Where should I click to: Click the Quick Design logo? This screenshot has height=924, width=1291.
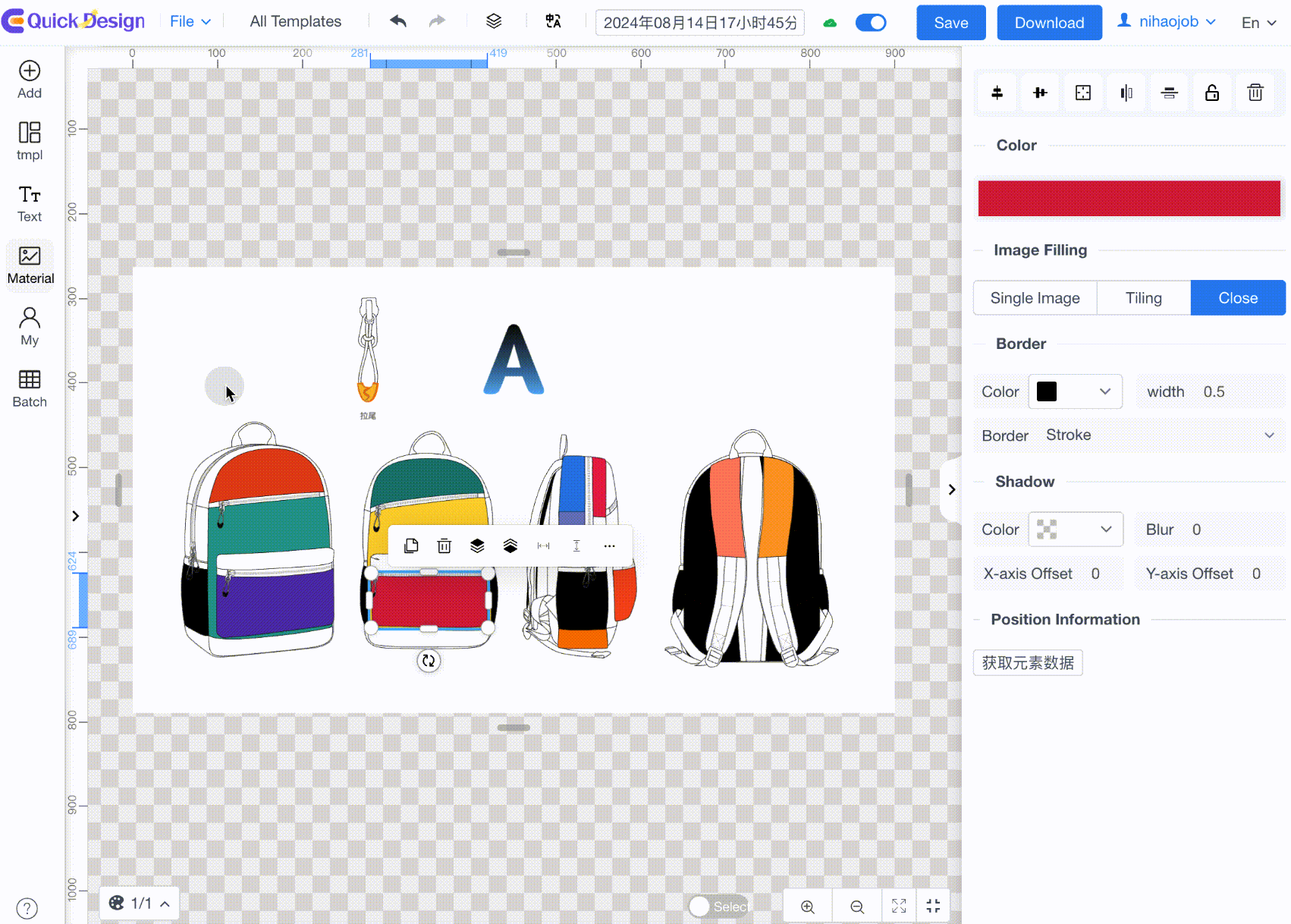[x=73, y=21]
